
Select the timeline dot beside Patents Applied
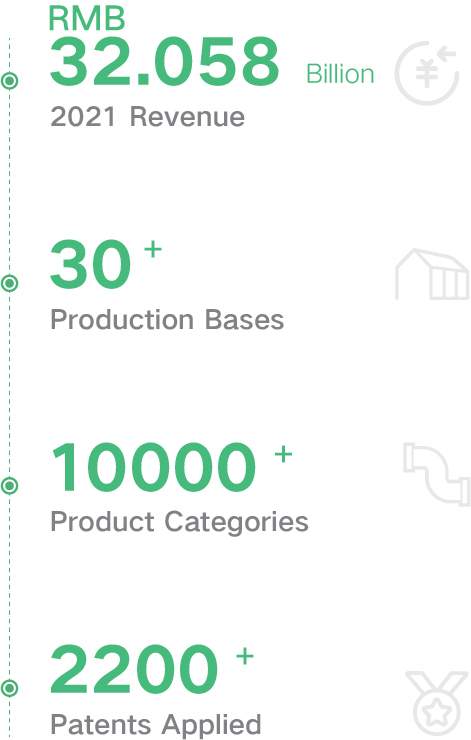tap(9, 688)
